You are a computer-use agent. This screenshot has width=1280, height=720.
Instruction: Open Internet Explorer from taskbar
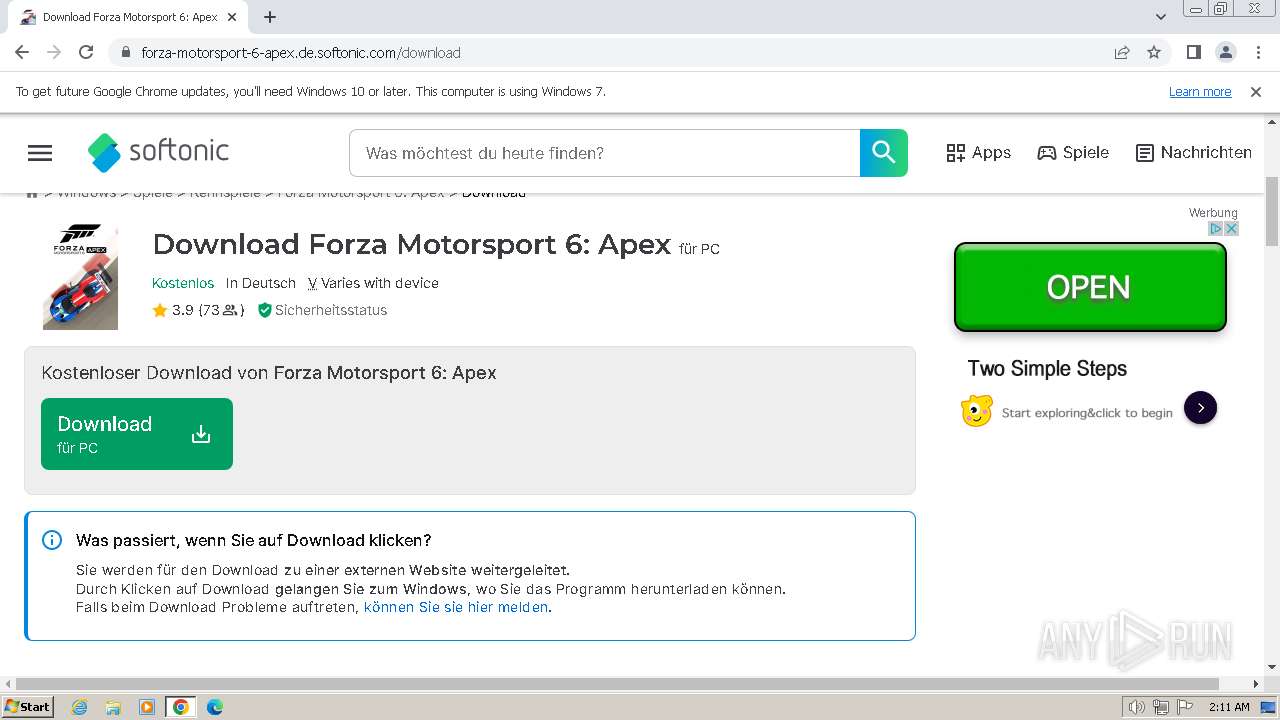(79, 707)
